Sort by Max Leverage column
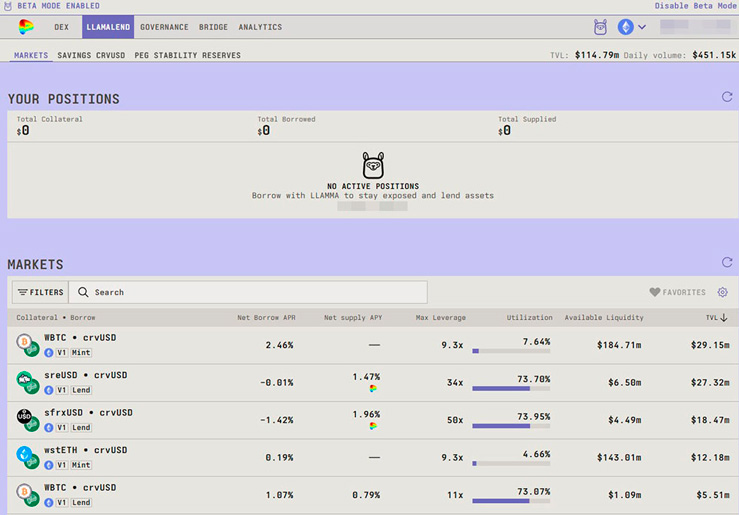The height and width of the screenshot is (515, 739). (441, 318)
